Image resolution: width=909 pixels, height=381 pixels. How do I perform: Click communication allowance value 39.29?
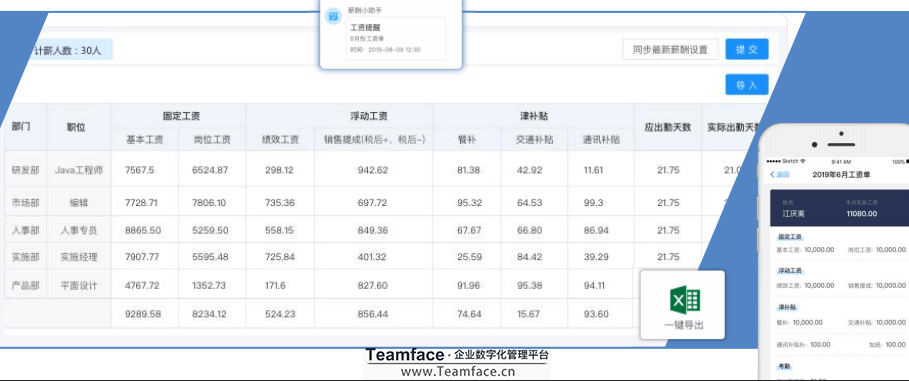597,257
